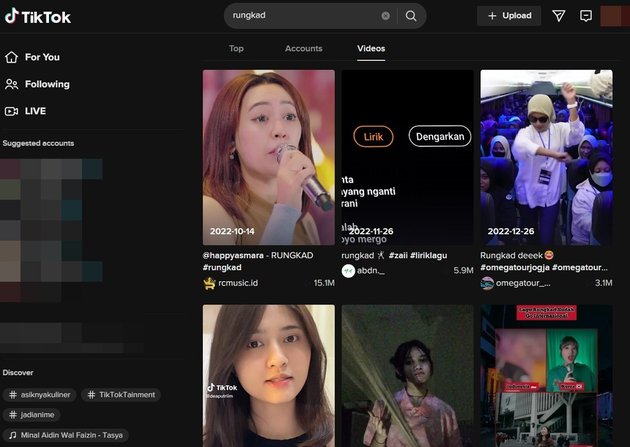
Task: Open rcmusic.id account link
Action: (238, 283)
